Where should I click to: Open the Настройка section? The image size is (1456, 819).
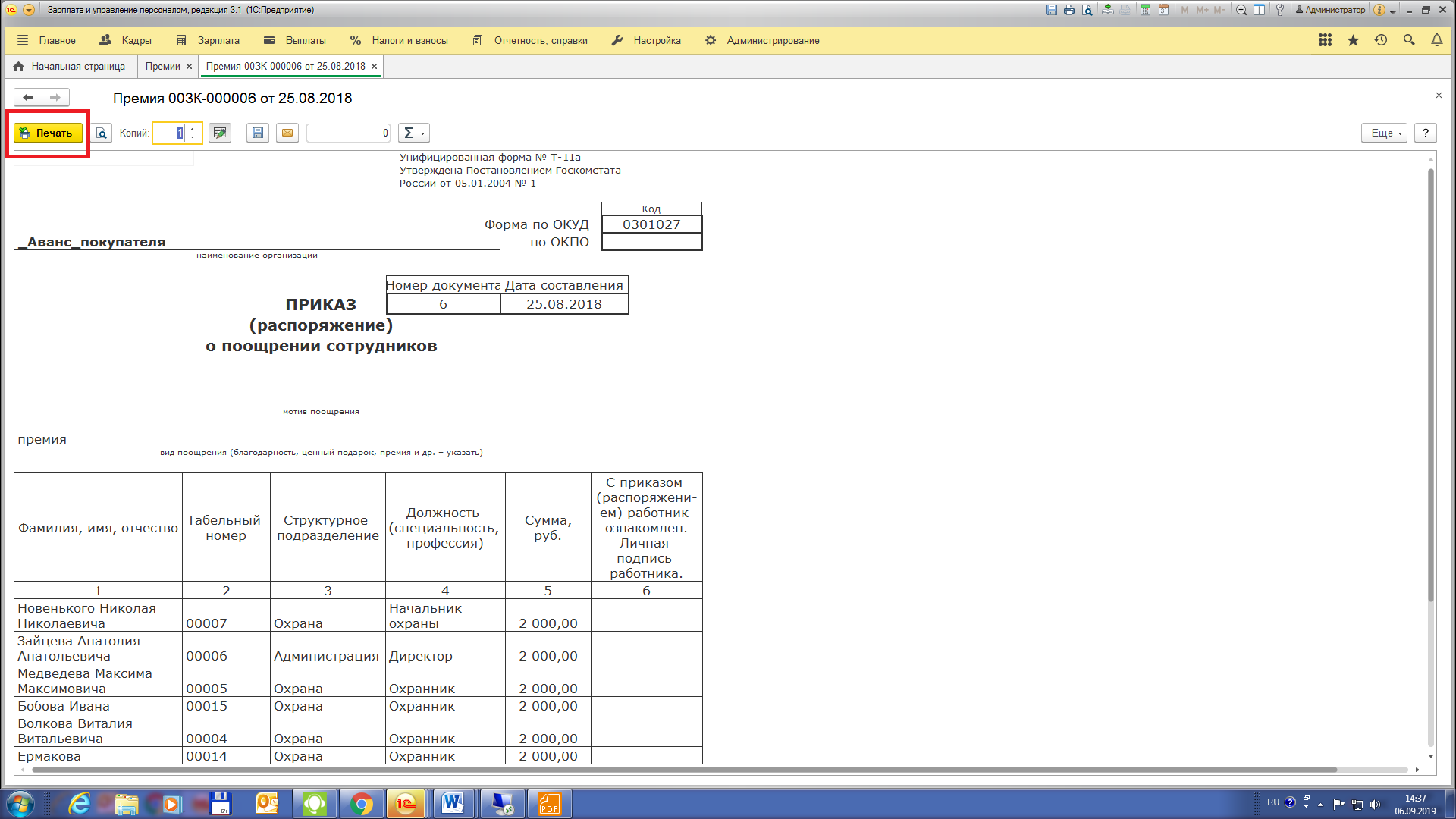[x=646, y=40]
